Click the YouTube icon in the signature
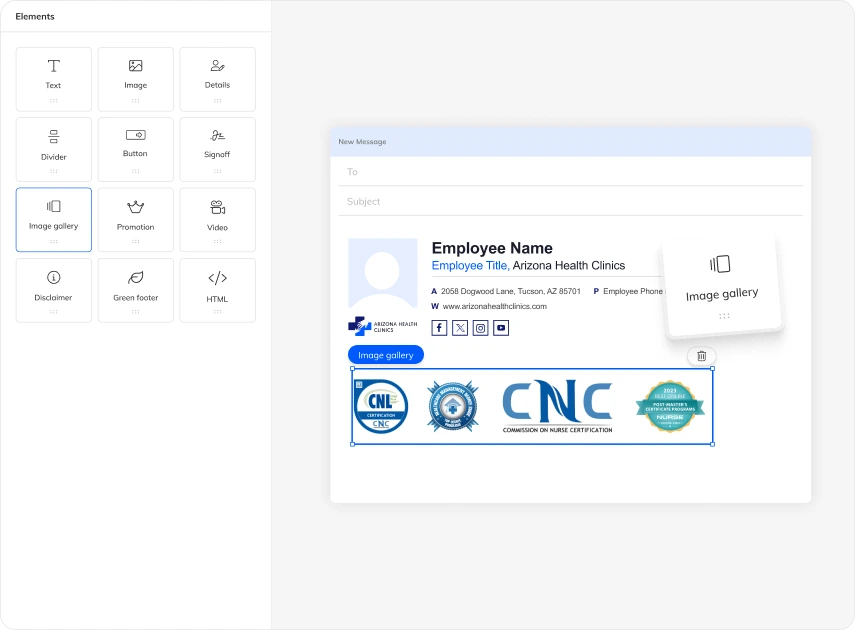The height and width of the screenshot is (630, 855). pyautogui.click(x=501, y=328)
